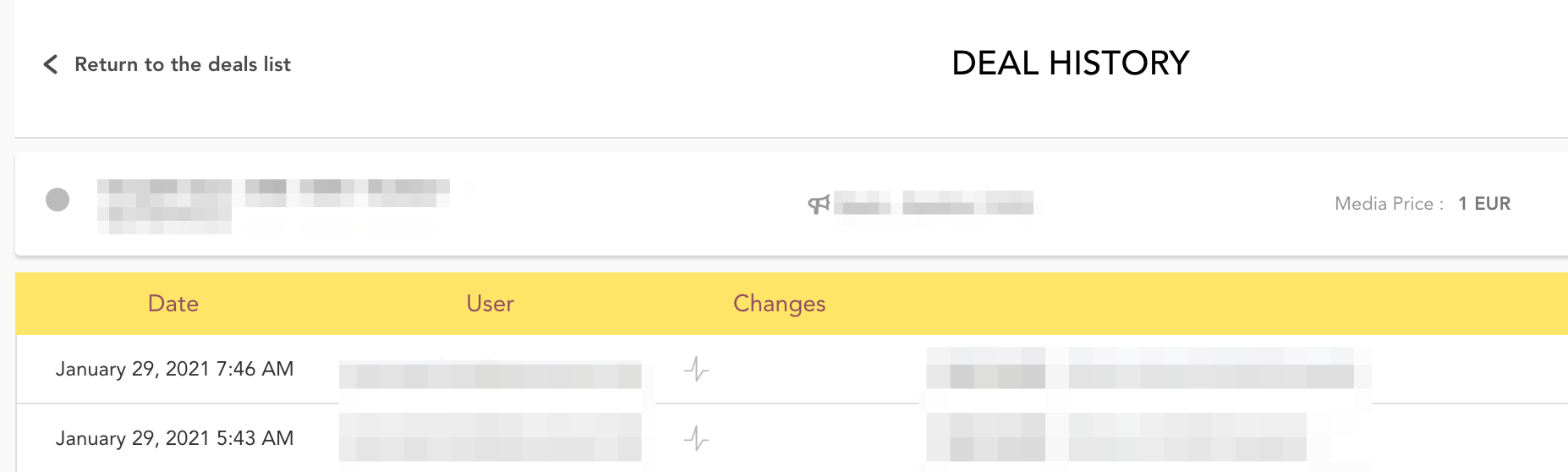The image size is (1568, 472).
Task: Sort by the Date column header
Action: click(173, 304)
